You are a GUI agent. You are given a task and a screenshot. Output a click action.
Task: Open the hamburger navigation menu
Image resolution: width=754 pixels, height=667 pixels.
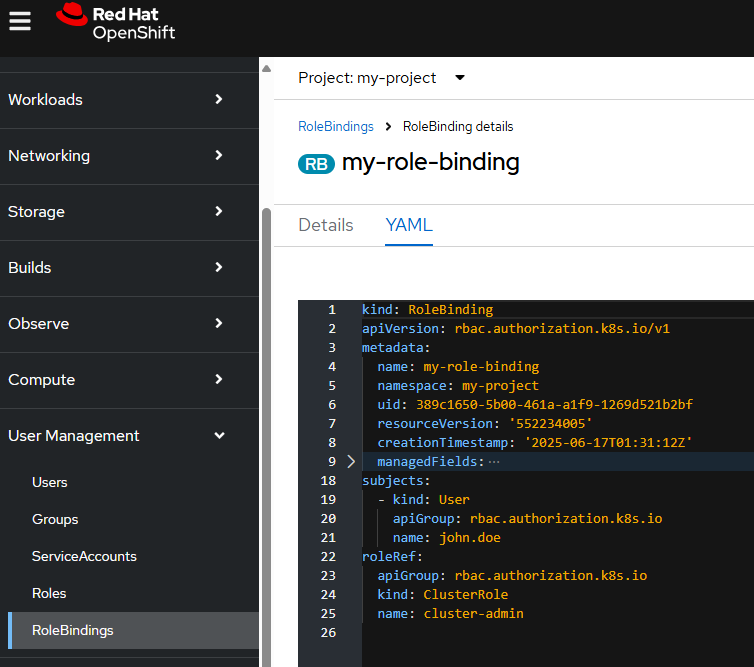(x=20, y=21)
